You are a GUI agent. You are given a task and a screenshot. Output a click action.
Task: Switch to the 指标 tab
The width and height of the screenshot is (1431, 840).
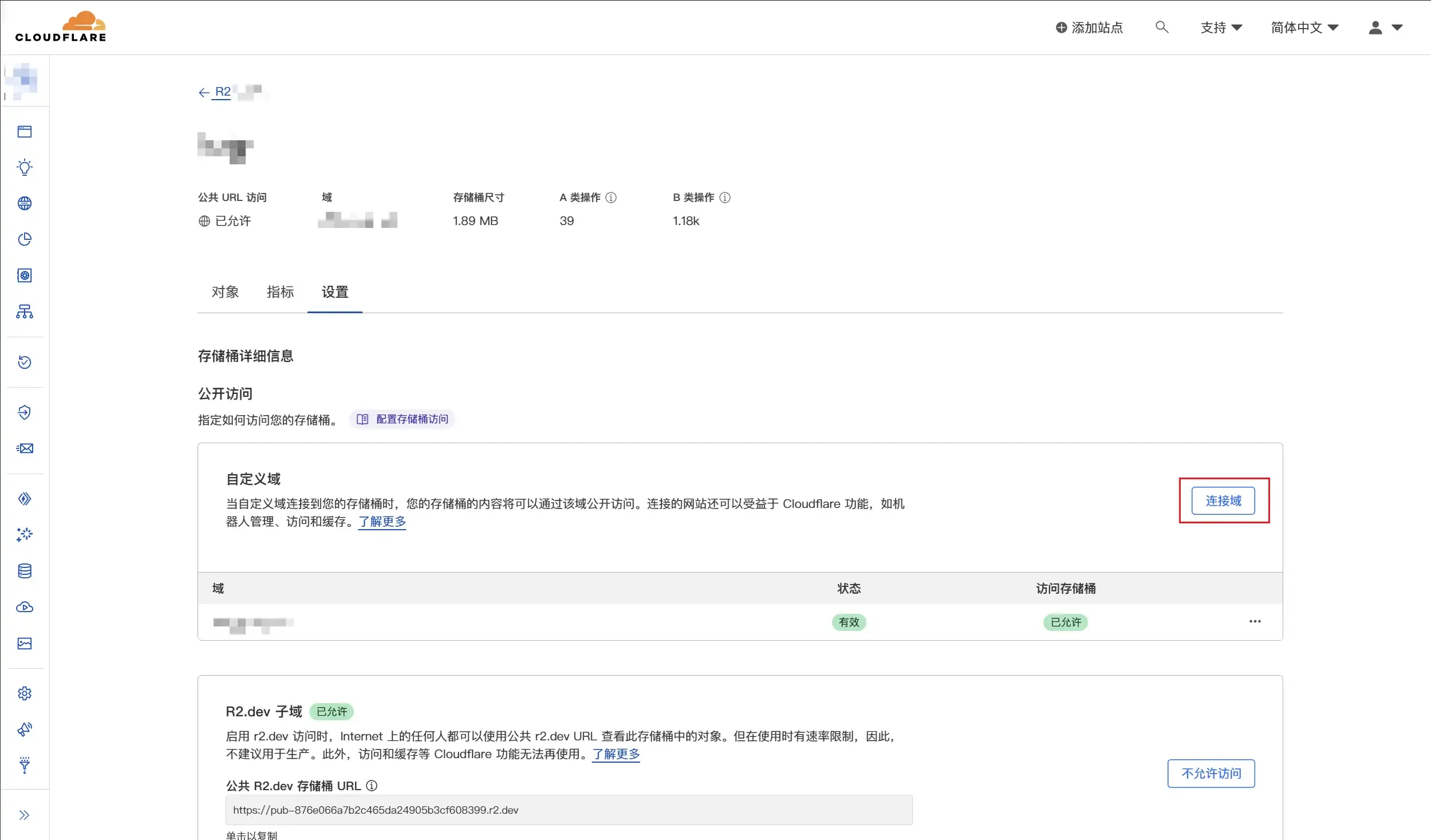(x=280, y=292)
